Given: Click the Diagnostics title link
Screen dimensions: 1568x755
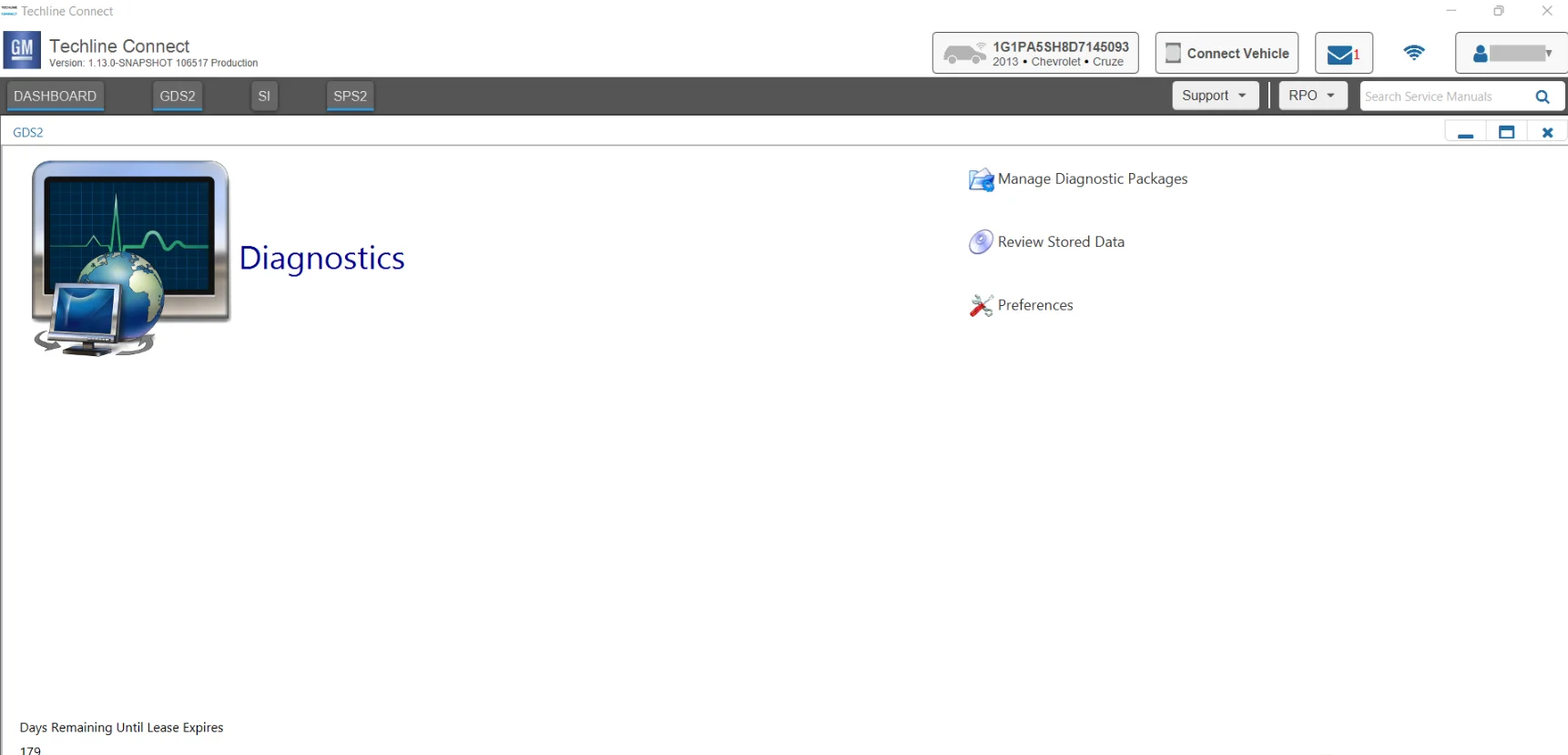Looking at the screenshot, I should point(321,259).
